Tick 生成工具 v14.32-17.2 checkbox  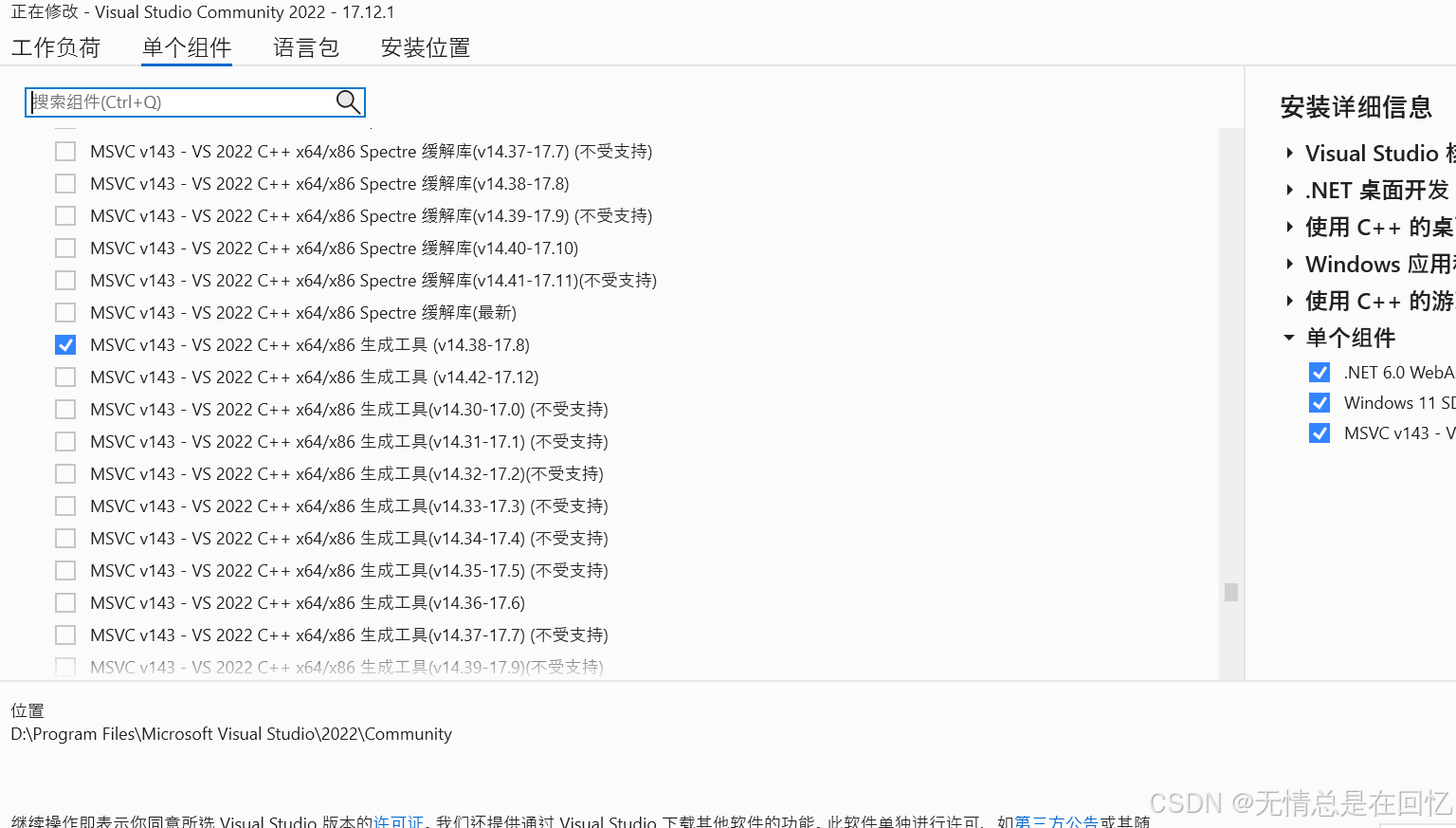[65, 474]
